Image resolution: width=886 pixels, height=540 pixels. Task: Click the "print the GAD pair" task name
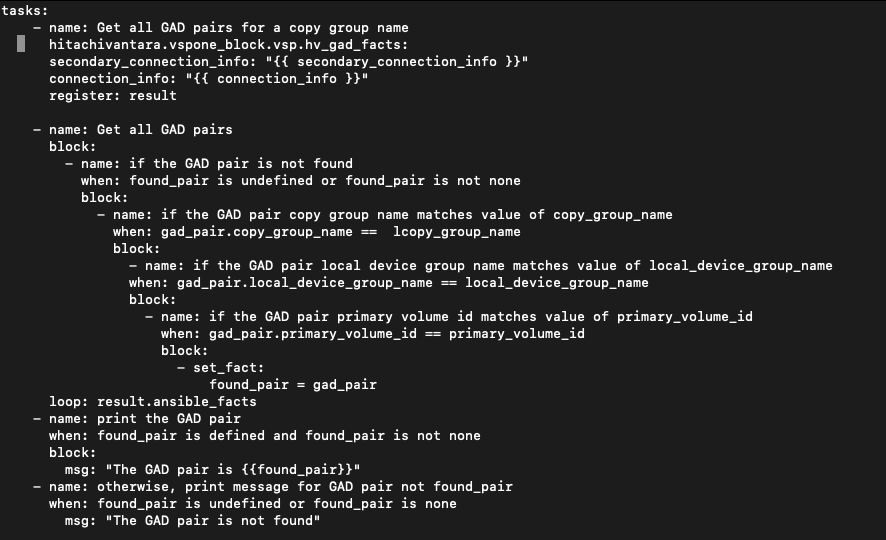144,418
